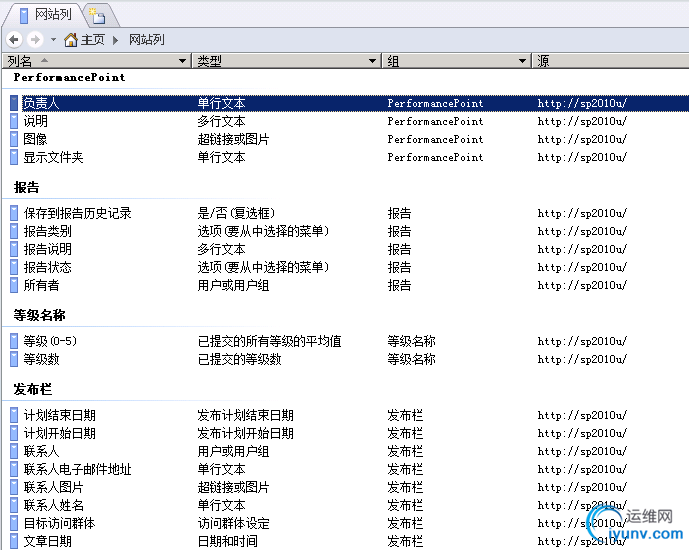Image resolution: width=689 pixels, height=550 pixels.
Task: Click the back navigation arrow
Action: 14,40
